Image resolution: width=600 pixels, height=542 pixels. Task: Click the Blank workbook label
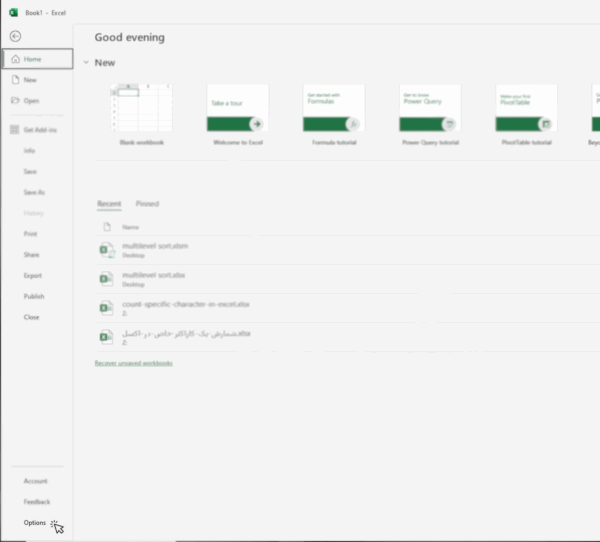pos(142,142)
